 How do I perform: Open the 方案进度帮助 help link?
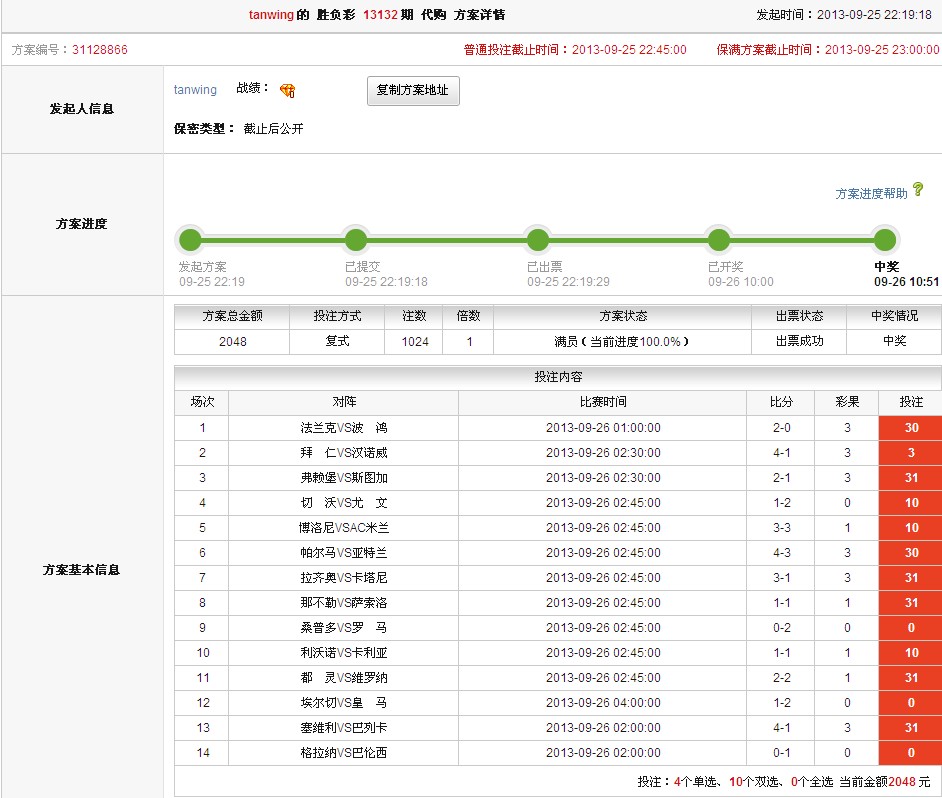tap(871, 194)
